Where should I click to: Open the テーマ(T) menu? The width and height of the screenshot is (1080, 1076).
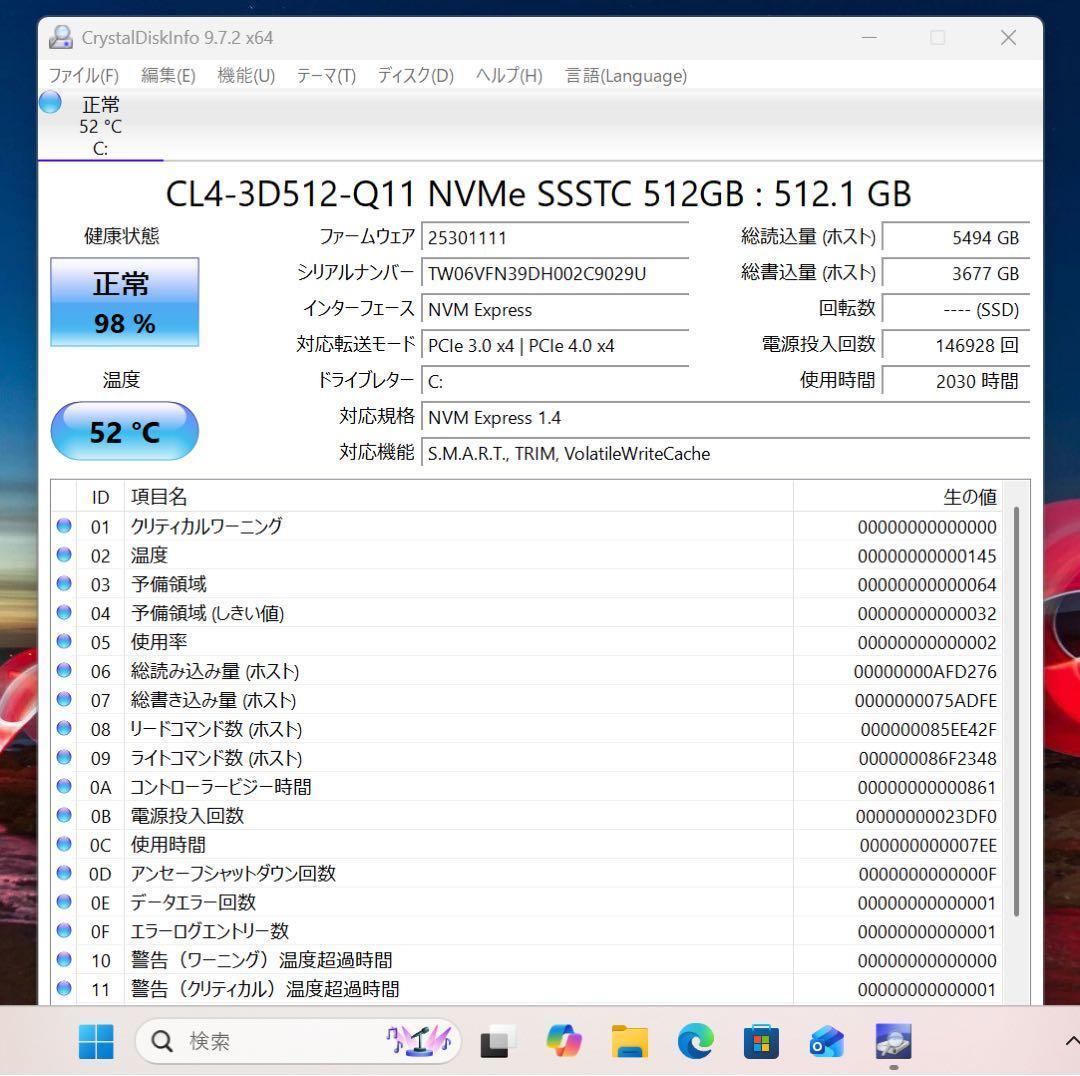(x=324, y=75)
